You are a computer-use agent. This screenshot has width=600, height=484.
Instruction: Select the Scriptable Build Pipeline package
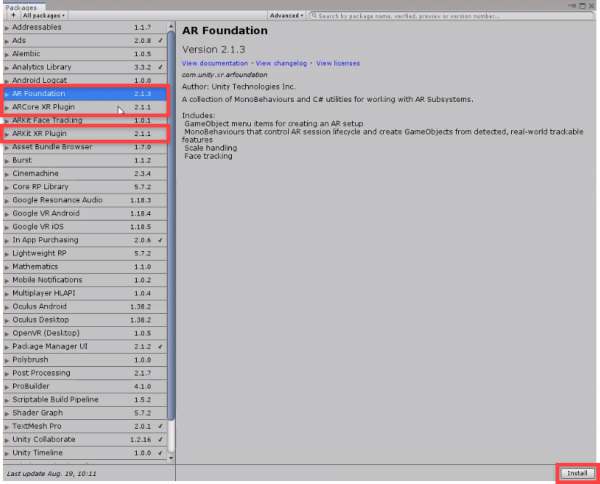click(85, 399)
